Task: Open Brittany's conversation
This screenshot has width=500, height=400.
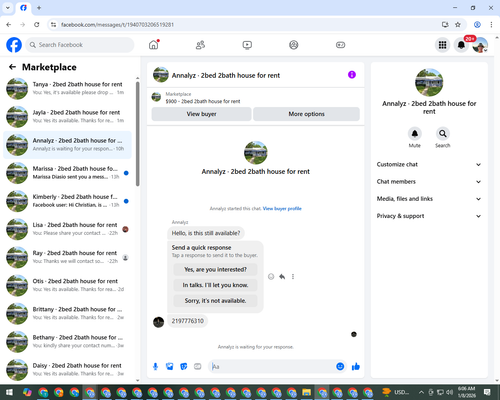Action: point(67,313)
